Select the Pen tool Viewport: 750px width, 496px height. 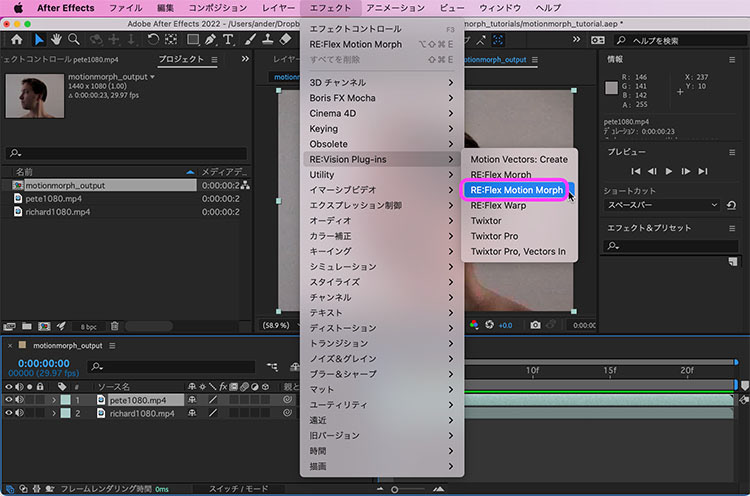click(x=210, y=40)
